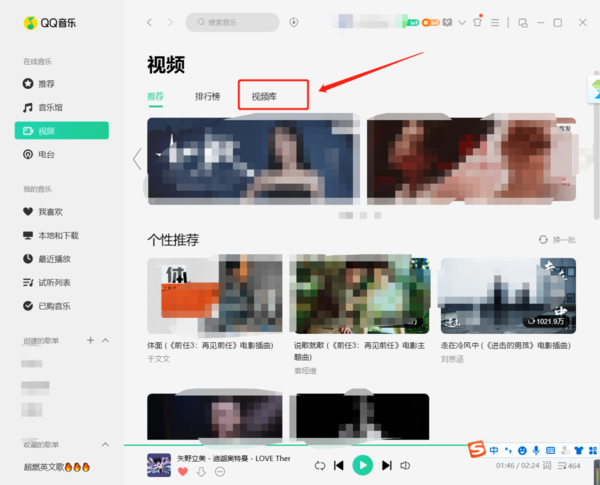Screen dimensions: 600x485
Task: Collapse the 创建的歌单 playlist section
Action: tap(106, 341)
